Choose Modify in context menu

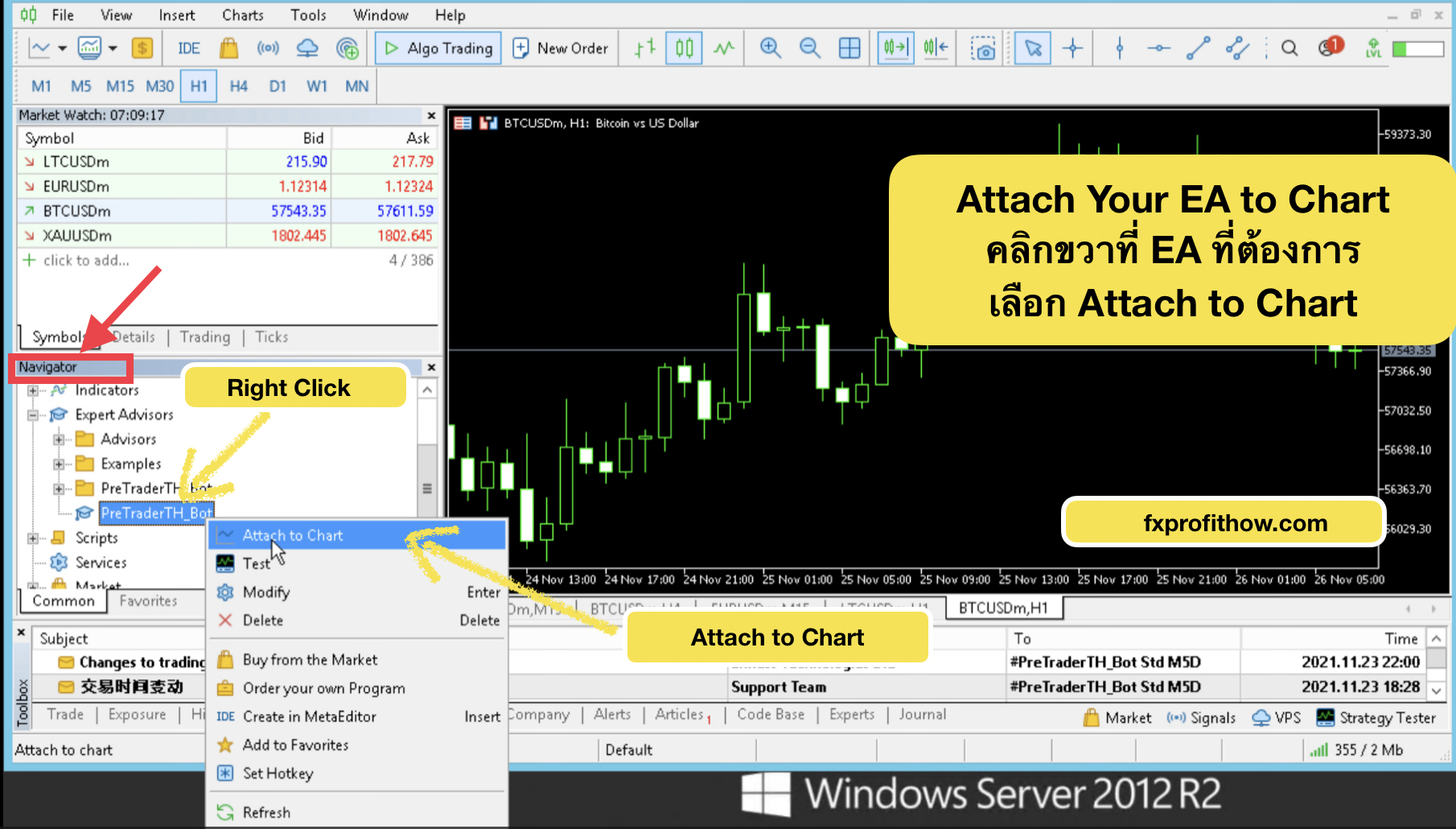(357, 592)
